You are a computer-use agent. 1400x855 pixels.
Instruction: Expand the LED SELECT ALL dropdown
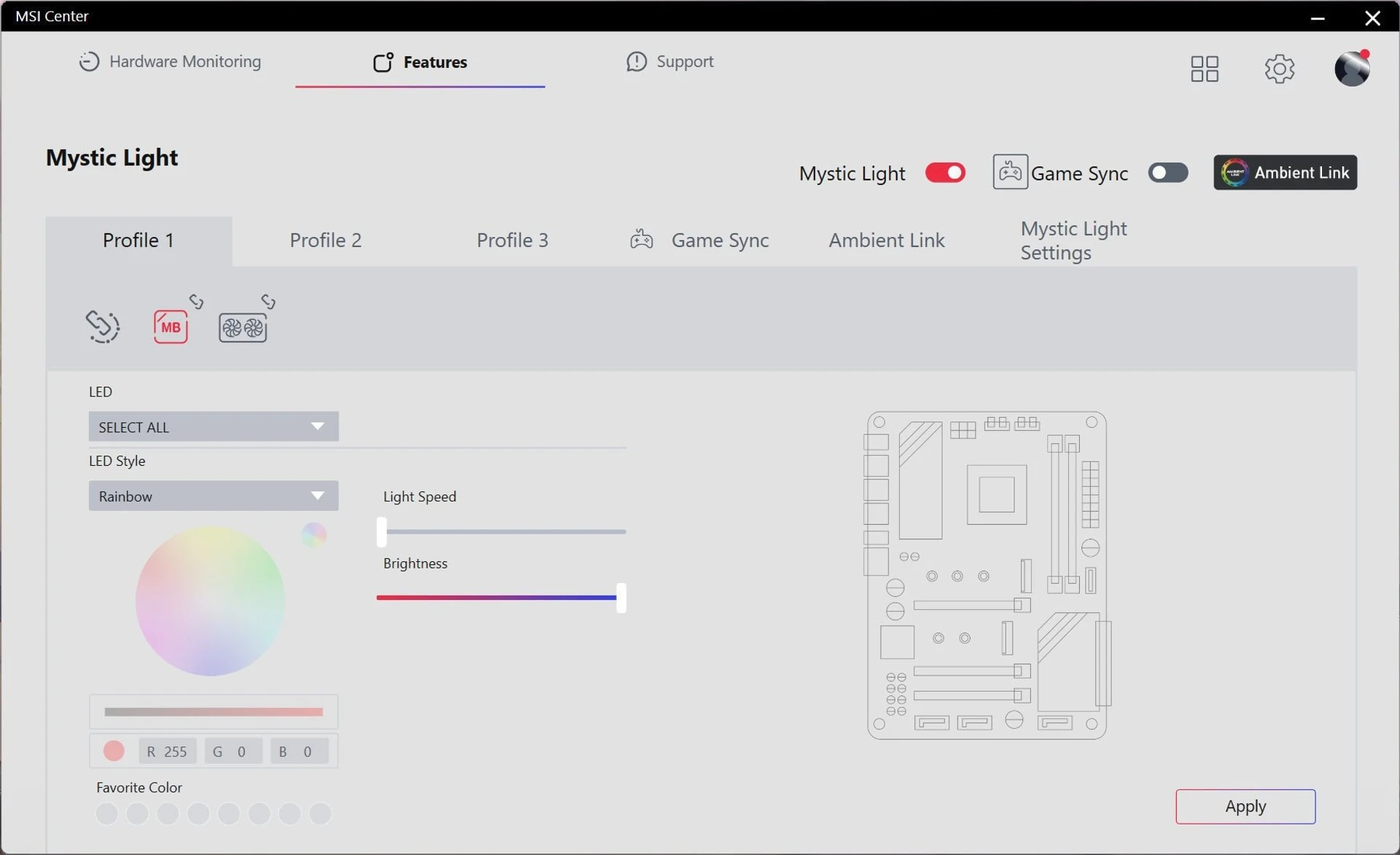214,426
